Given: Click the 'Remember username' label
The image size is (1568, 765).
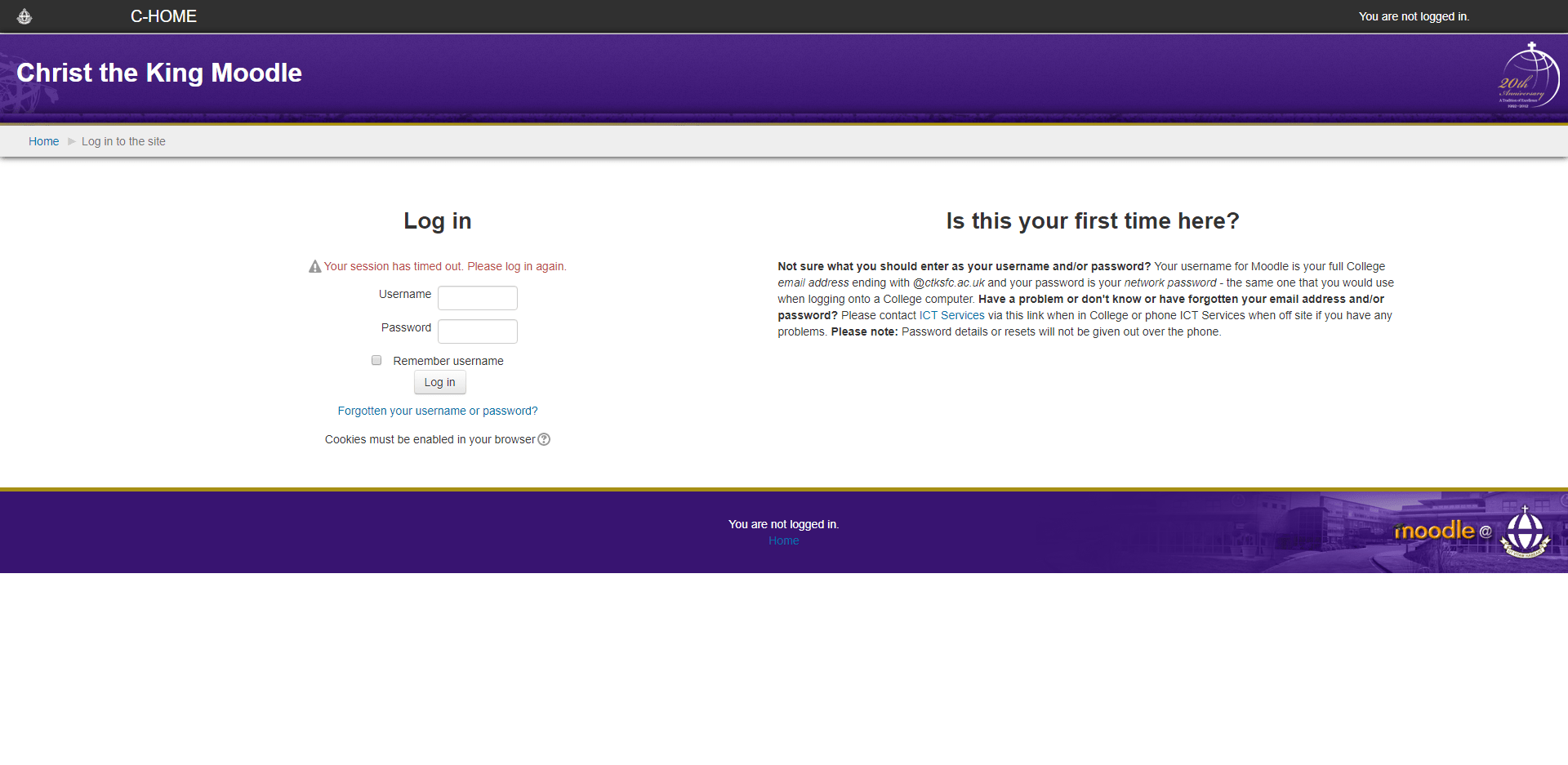Looking at the screenshot, I should 448,361.
